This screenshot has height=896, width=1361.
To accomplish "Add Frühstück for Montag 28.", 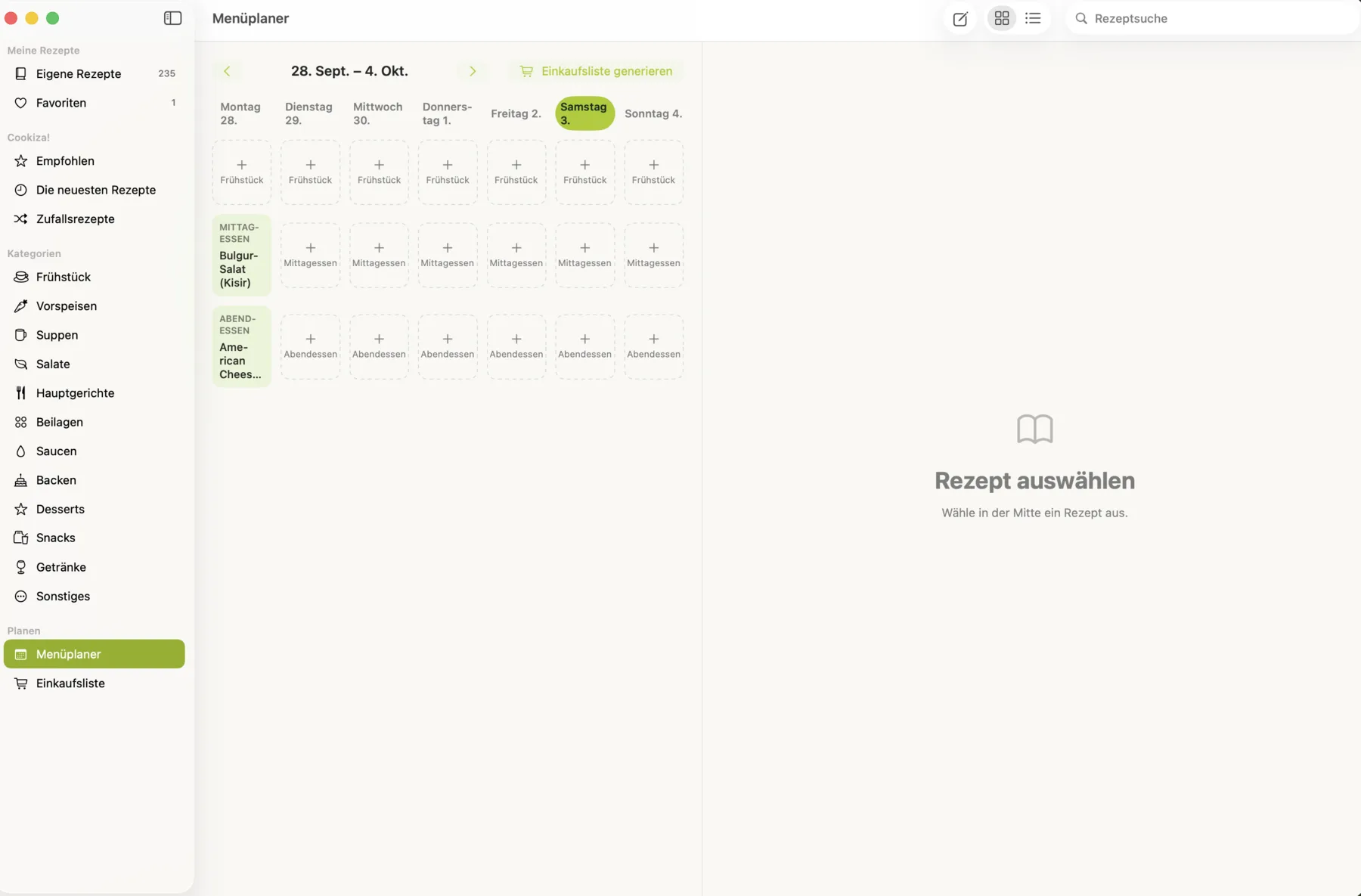I will coord(242,172).
